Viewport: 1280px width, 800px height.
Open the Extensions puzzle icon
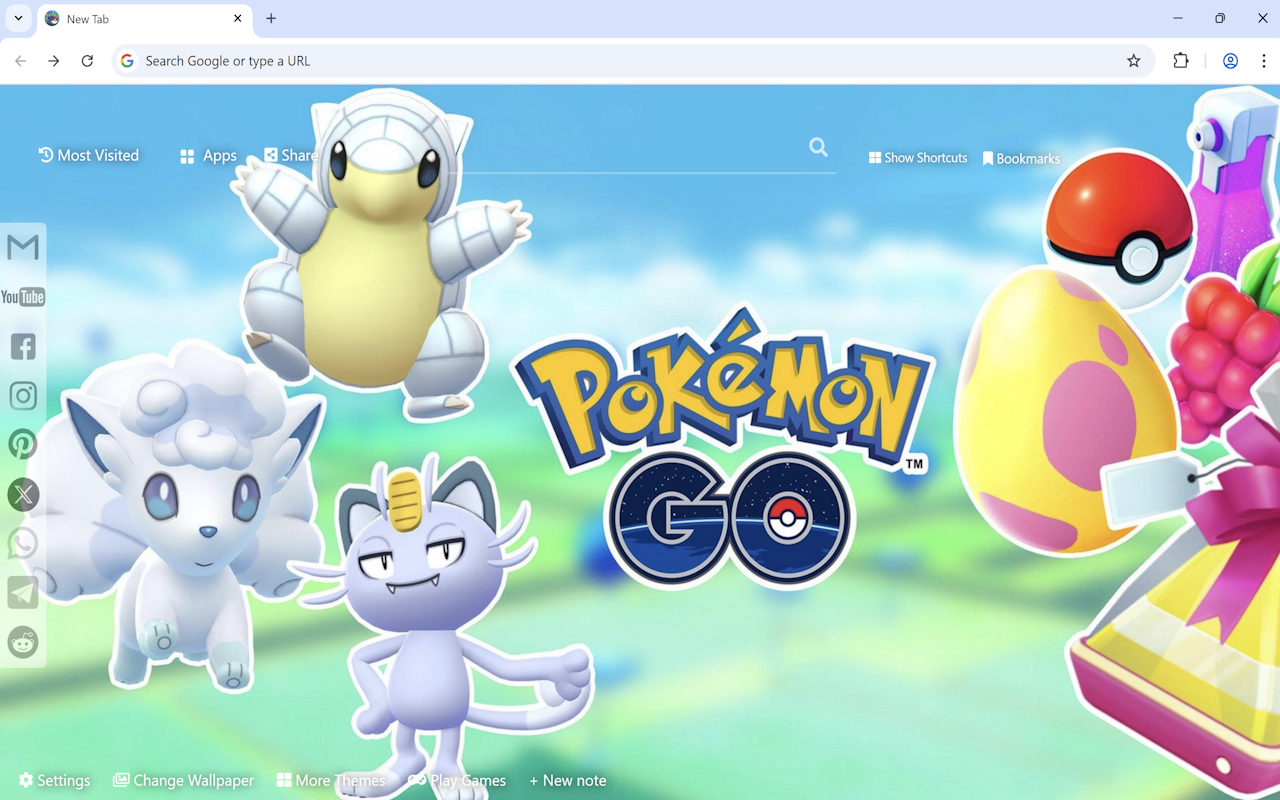coord(1181,61)
